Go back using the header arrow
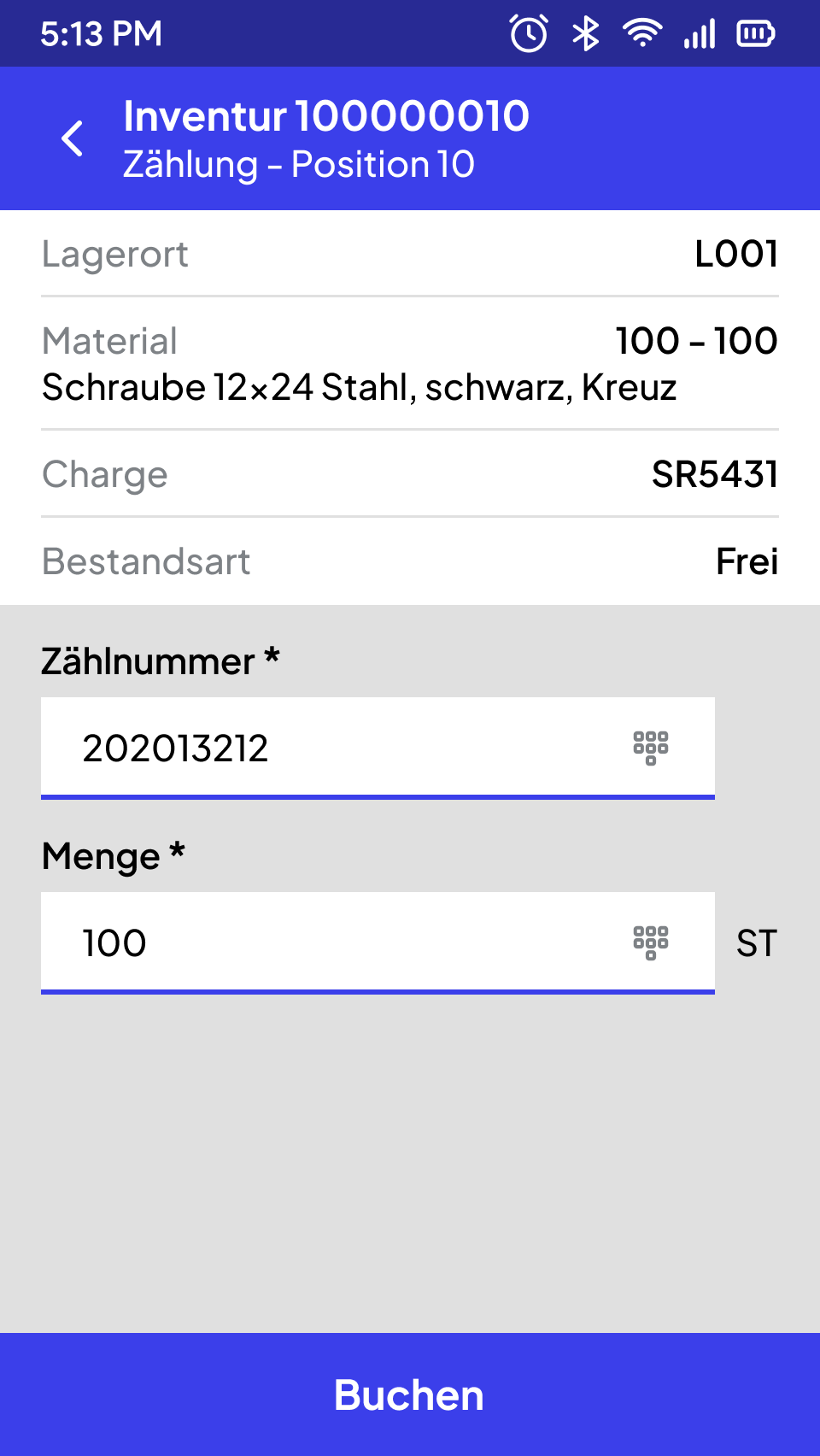820x1456 pixels. [73, 138]
